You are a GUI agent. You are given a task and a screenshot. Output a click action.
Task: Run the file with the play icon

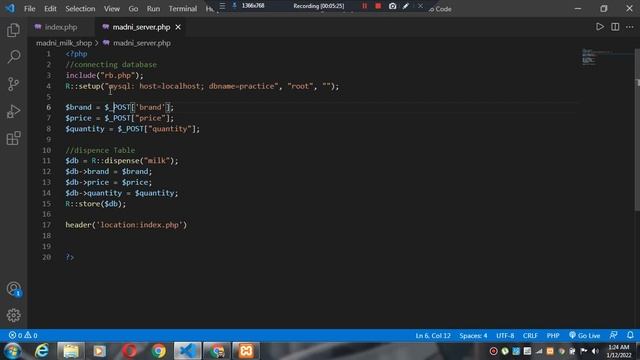pyautogui.click(x=599, y=27)
